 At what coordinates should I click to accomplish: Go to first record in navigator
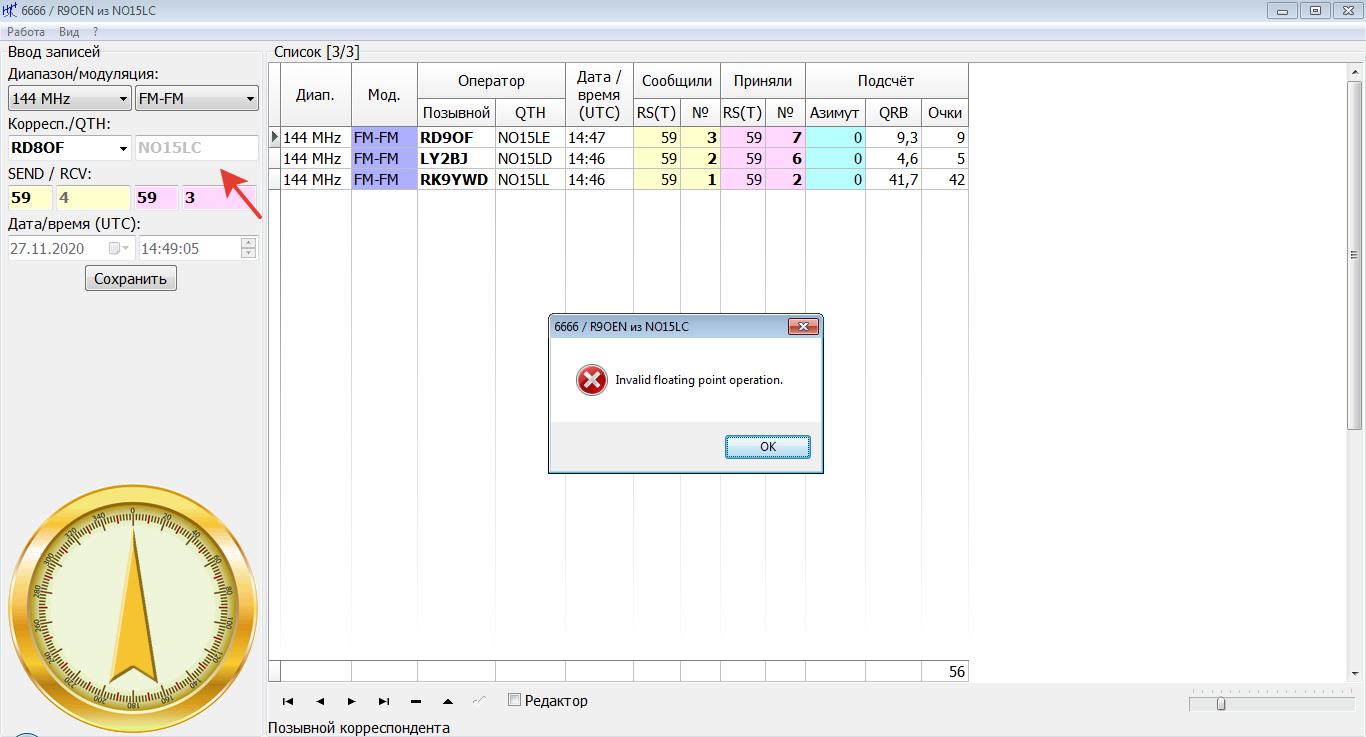pos(288,701)
